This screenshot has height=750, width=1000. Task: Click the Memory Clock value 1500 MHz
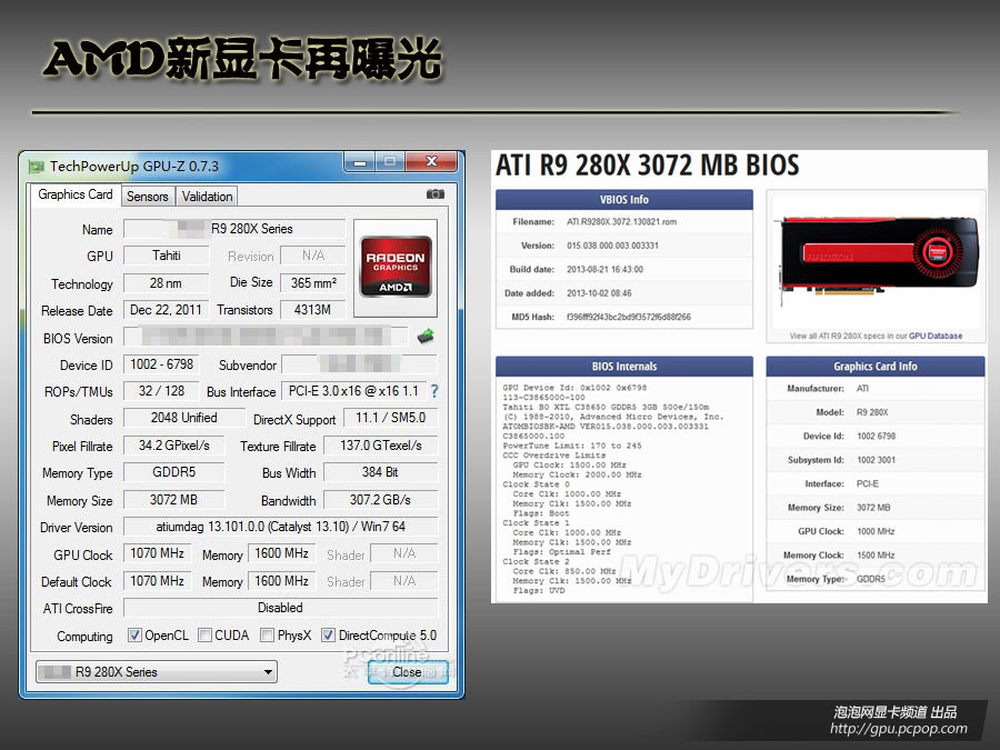[x=876, y=555]
